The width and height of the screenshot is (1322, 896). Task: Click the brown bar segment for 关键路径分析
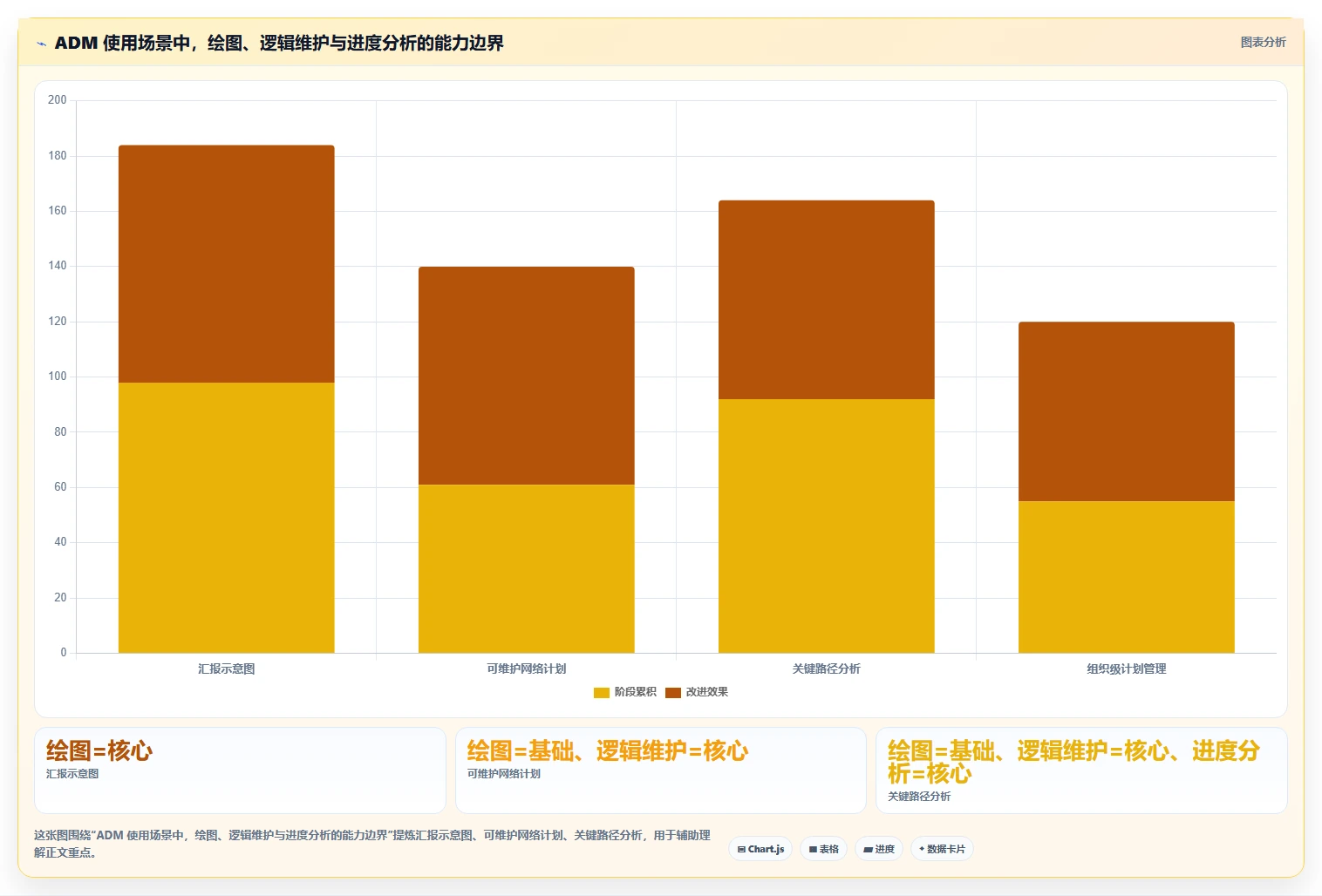pos(827,300)
